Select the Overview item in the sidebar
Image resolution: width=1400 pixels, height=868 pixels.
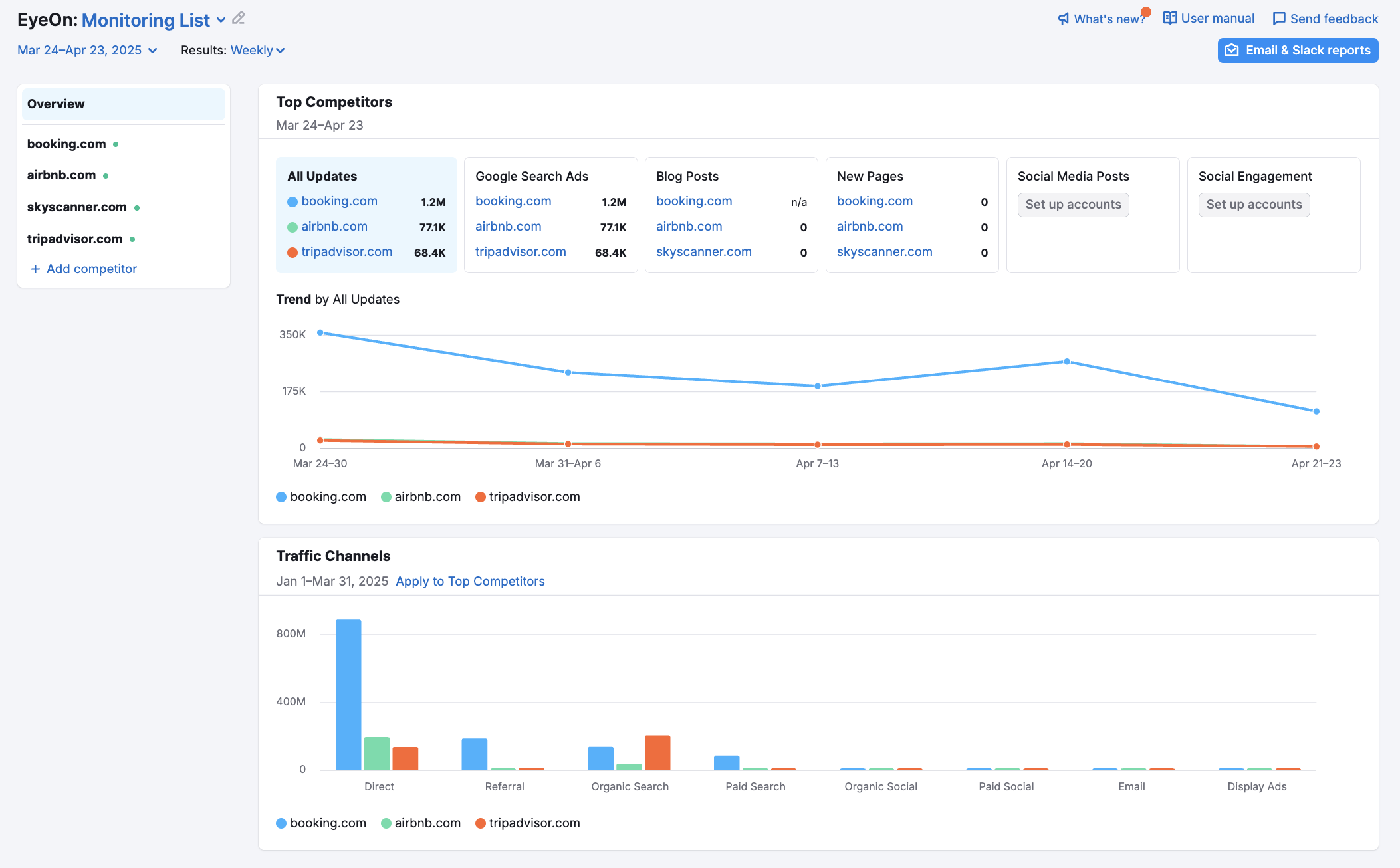point(124,104)
